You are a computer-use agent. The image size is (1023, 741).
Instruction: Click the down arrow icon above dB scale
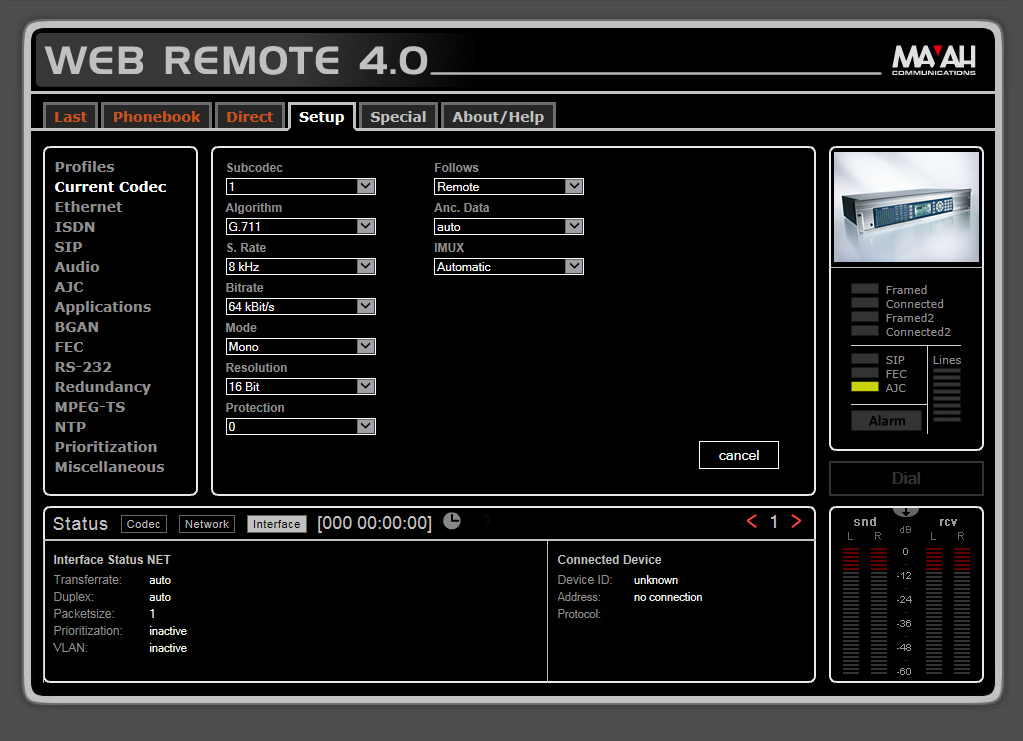906,511
